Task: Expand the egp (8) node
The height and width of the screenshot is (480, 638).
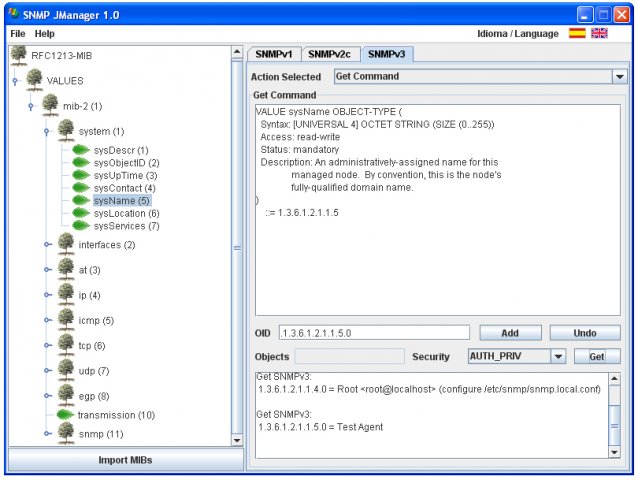Action: click(48, 396)
